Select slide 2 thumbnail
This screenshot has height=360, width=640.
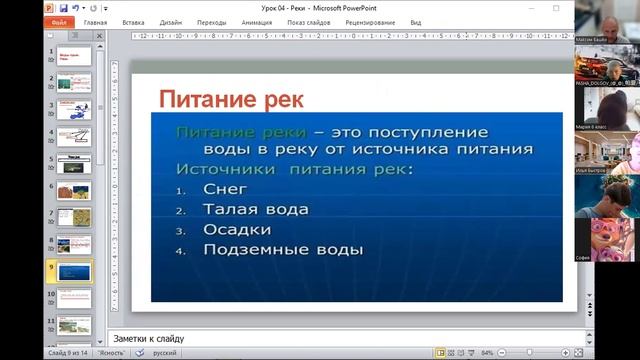(74, 82)
